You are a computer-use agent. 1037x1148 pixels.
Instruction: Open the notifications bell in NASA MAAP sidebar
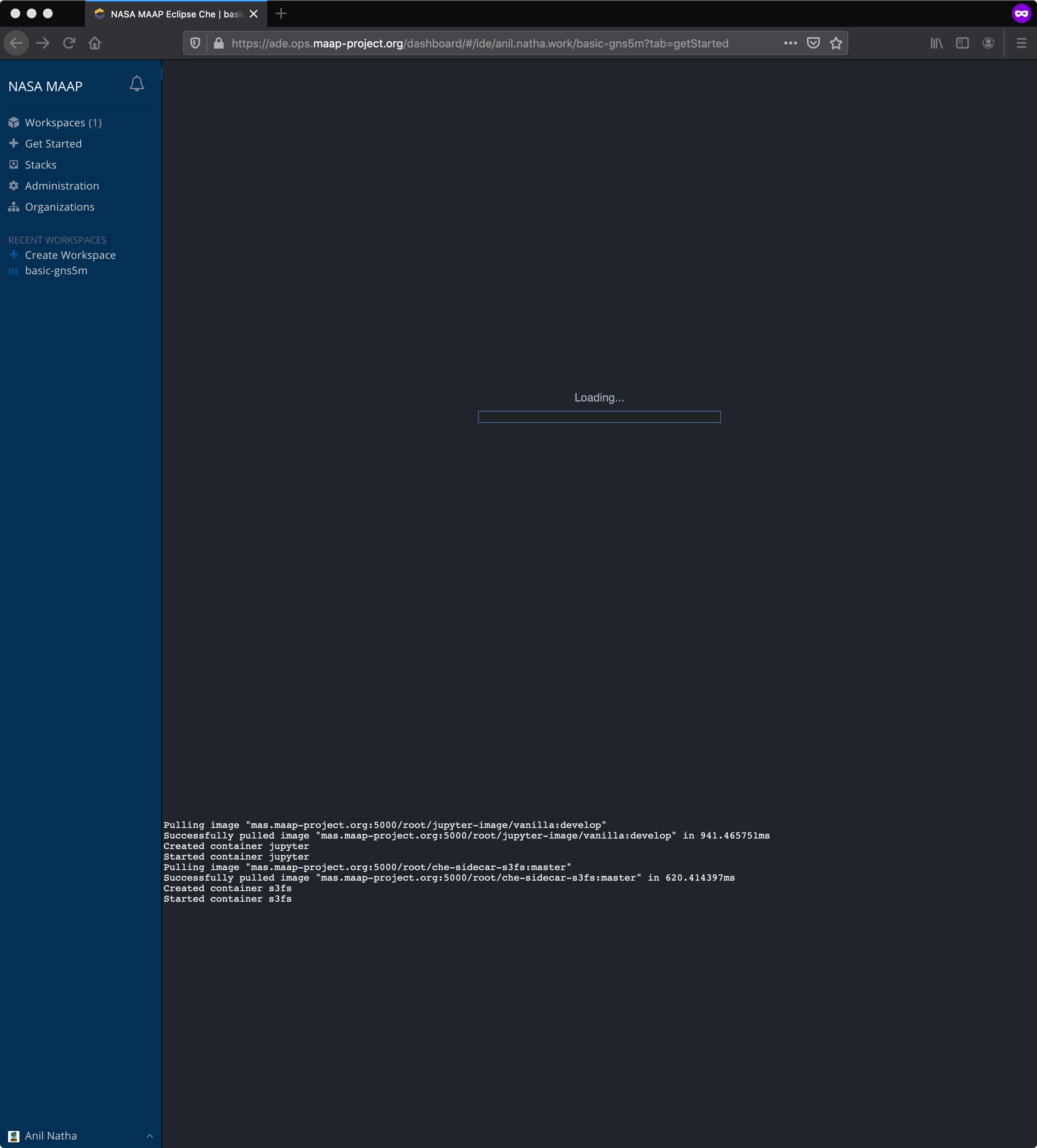(x=137, y=83)
